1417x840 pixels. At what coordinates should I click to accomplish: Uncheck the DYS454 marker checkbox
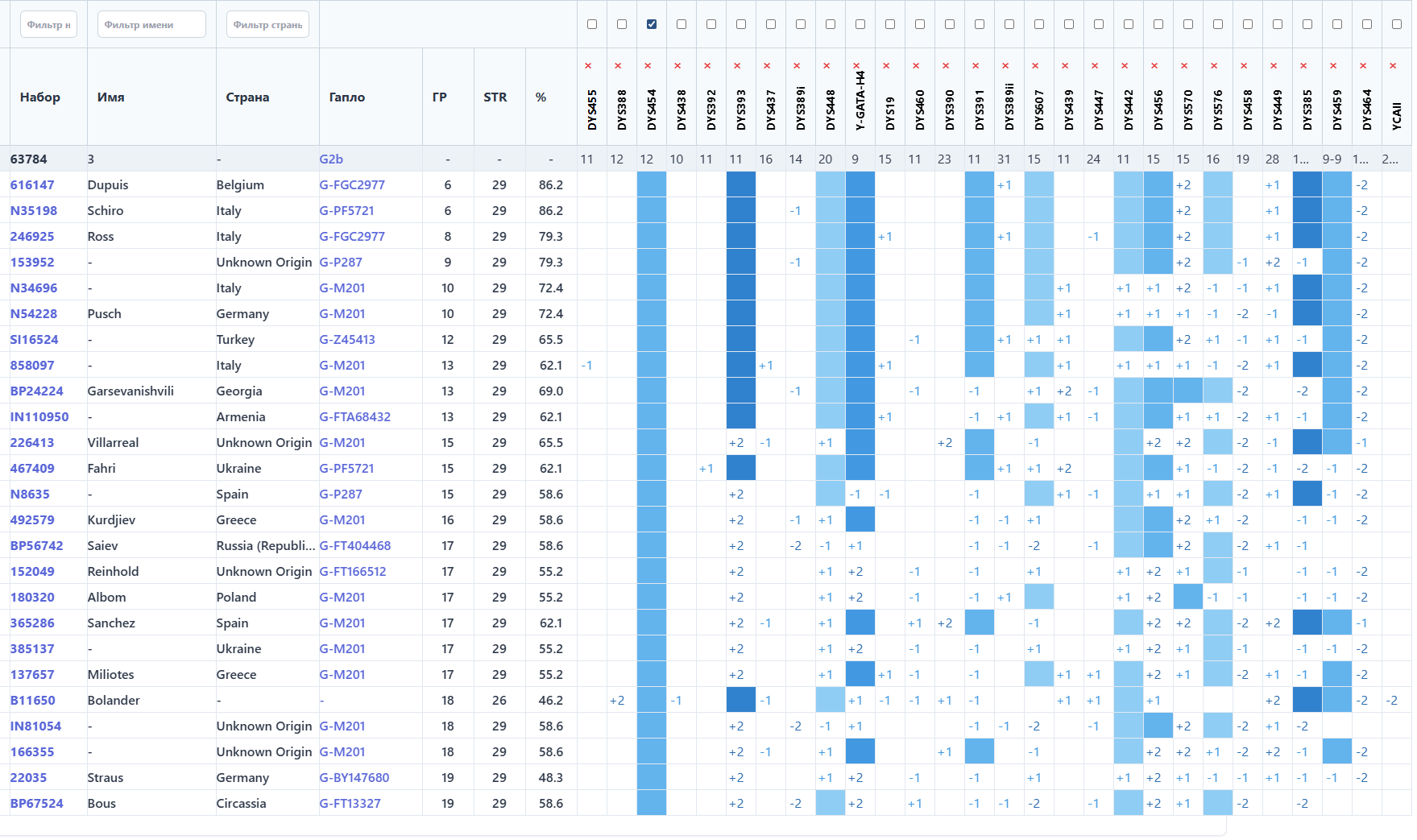652,24
